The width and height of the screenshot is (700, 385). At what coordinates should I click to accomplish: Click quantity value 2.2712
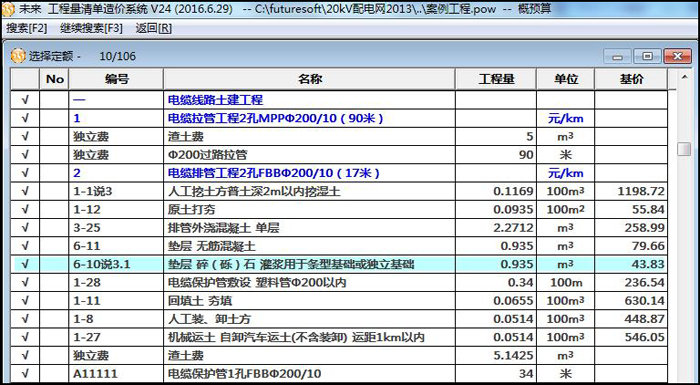(513, 228)
